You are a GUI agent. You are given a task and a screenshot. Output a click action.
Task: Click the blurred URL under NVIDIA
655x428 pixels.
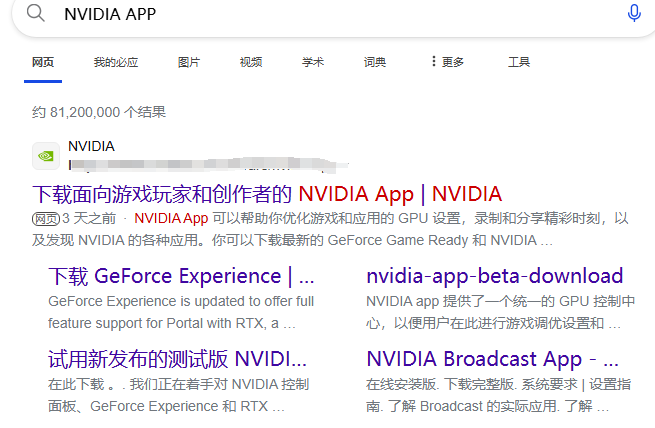208,164
